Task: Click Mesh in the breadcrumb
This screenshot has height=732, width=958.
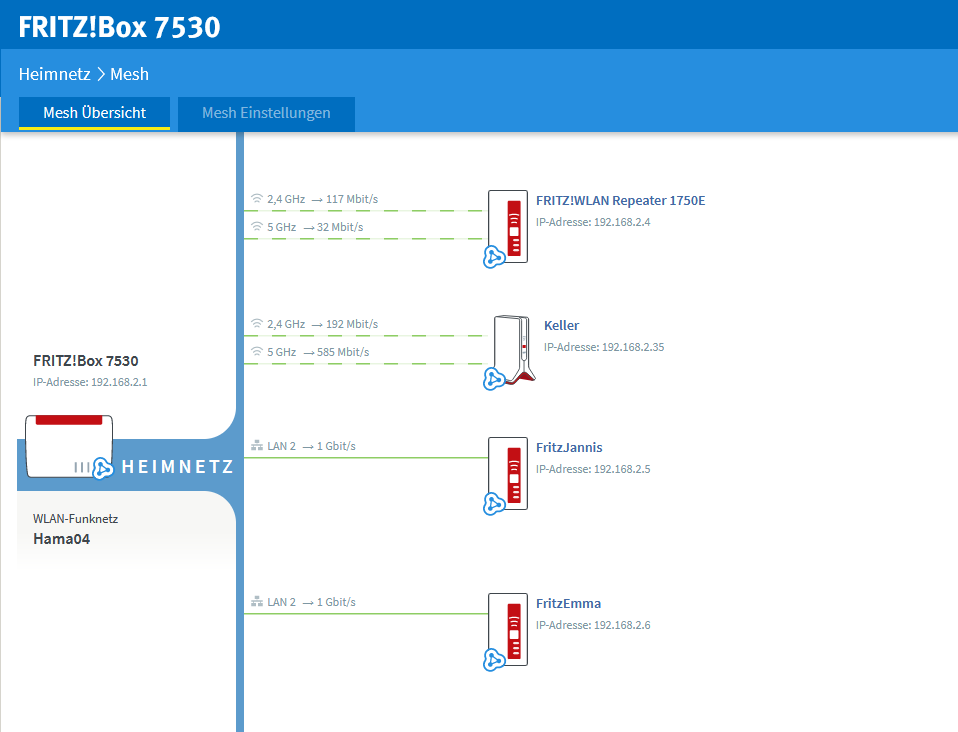Action: click(130, 74)
